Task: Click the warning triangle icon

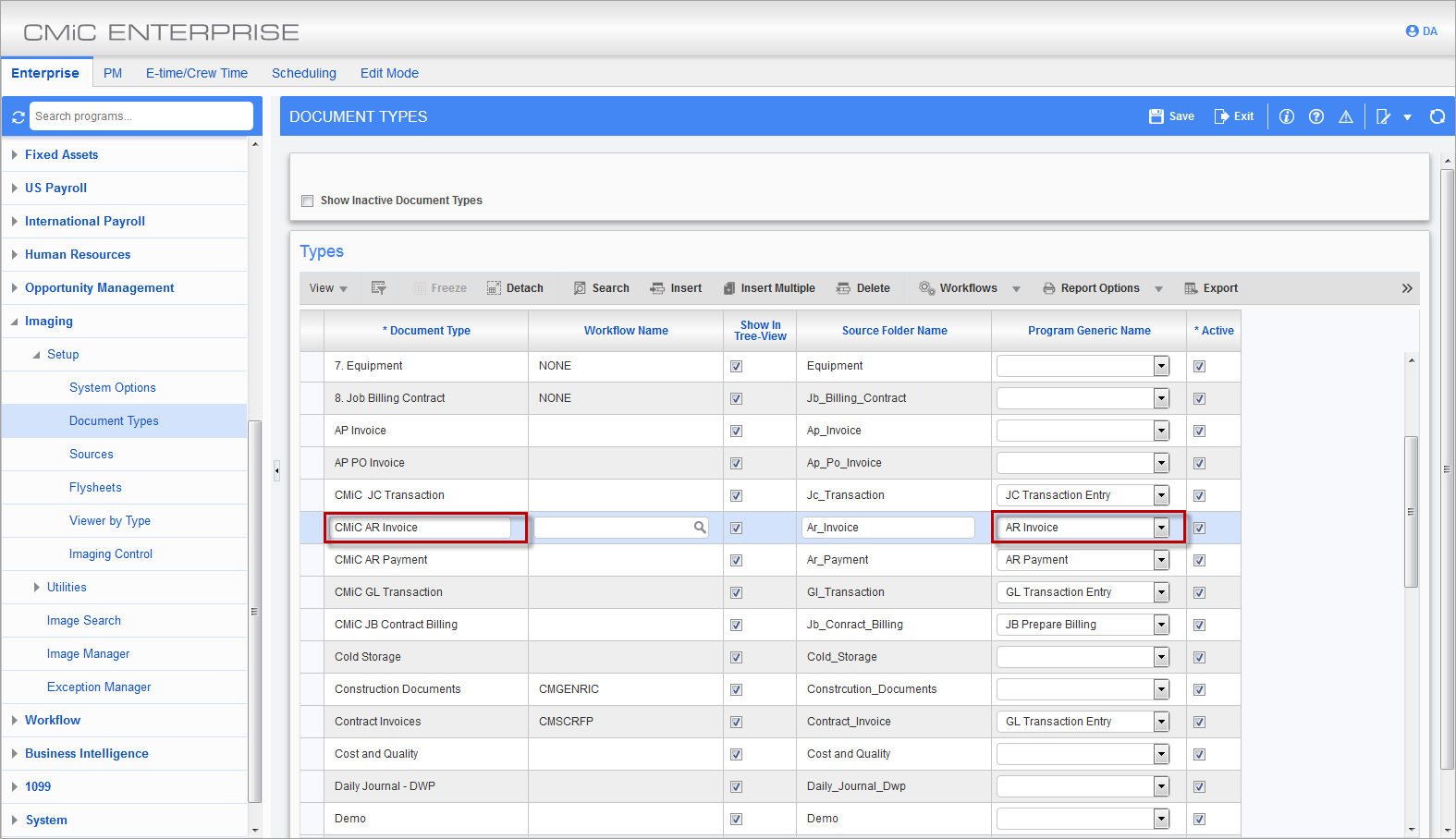Action: tap(1346, 116)
